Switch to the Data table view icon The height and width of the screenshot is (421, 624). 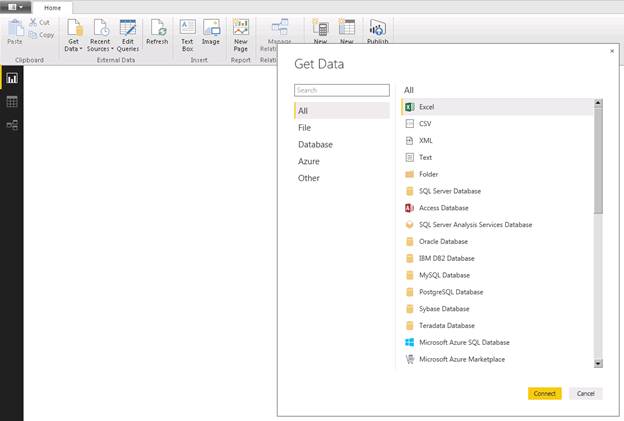pyautogui.click(x=12, y=102)
